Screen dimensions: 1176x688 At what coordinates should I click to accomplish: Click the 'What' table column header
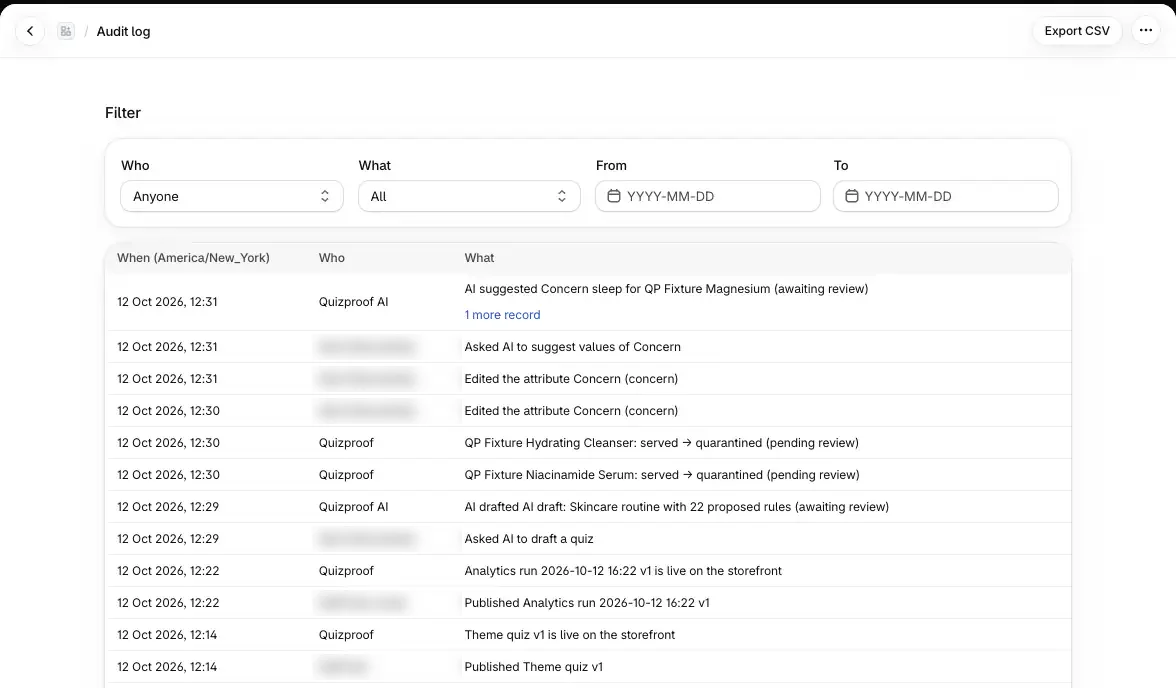click(478, 257)
